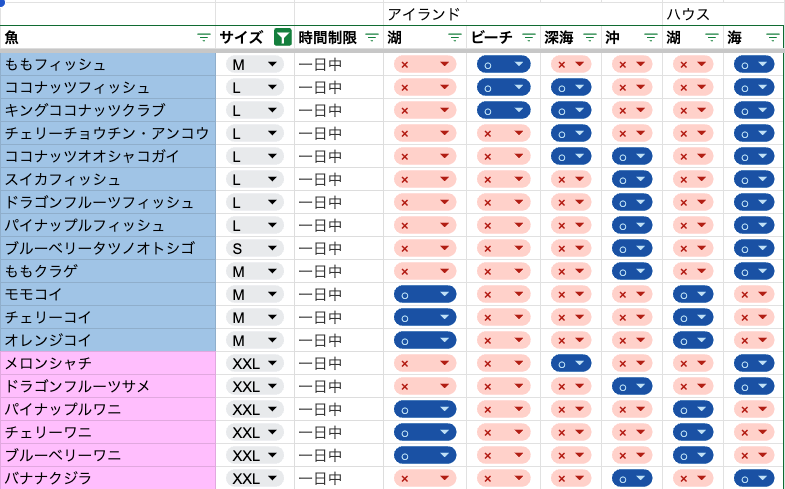The height and width of the screenshot is (489, 785).
Task: Select the ココナッツオオシャコガイ cell
Action: point(108,157)
